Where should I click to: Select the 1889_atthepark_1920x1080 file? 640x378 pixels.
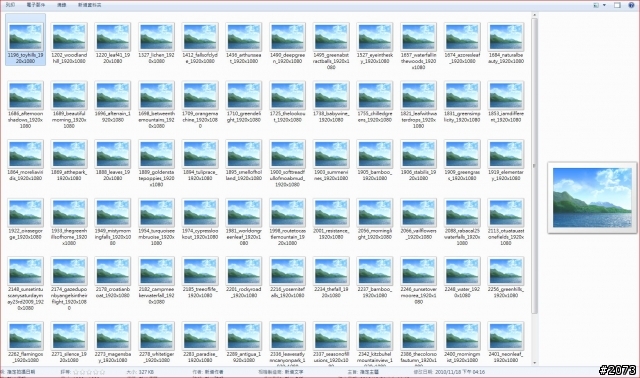pyautogui.click(x=69, y=160)
